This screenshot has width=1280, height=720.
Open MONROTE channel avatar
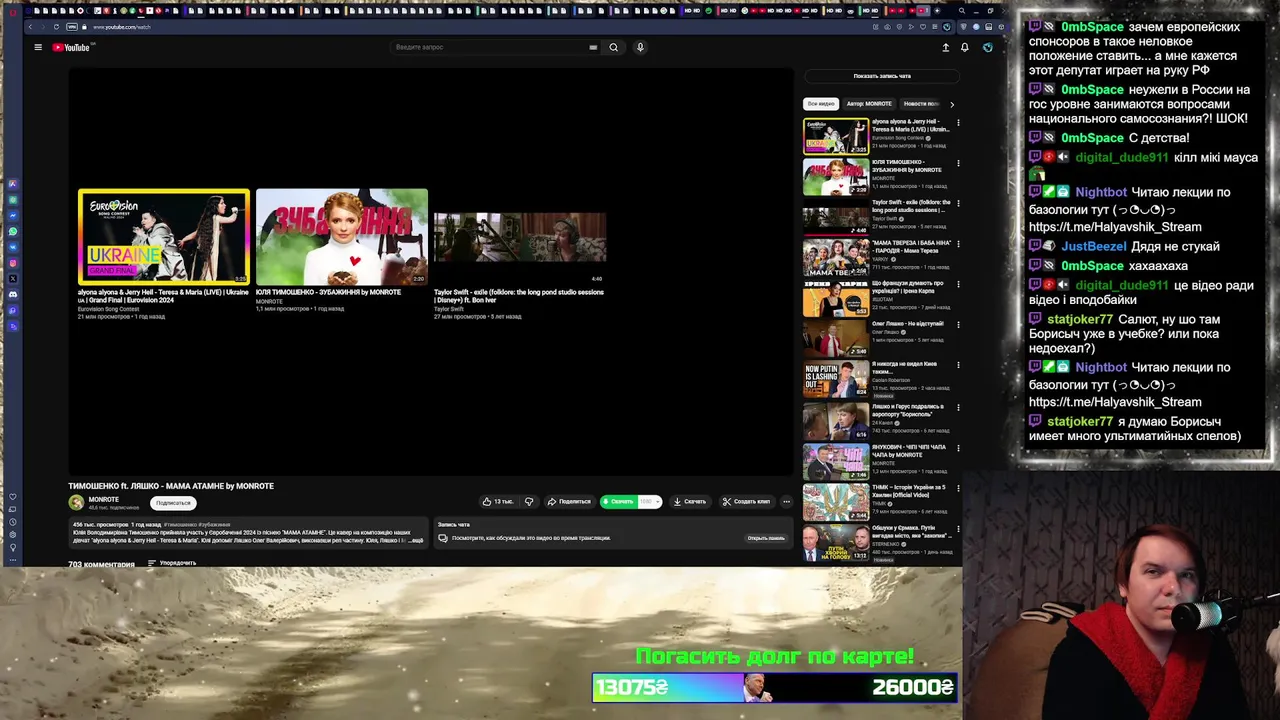coord(76,503)
